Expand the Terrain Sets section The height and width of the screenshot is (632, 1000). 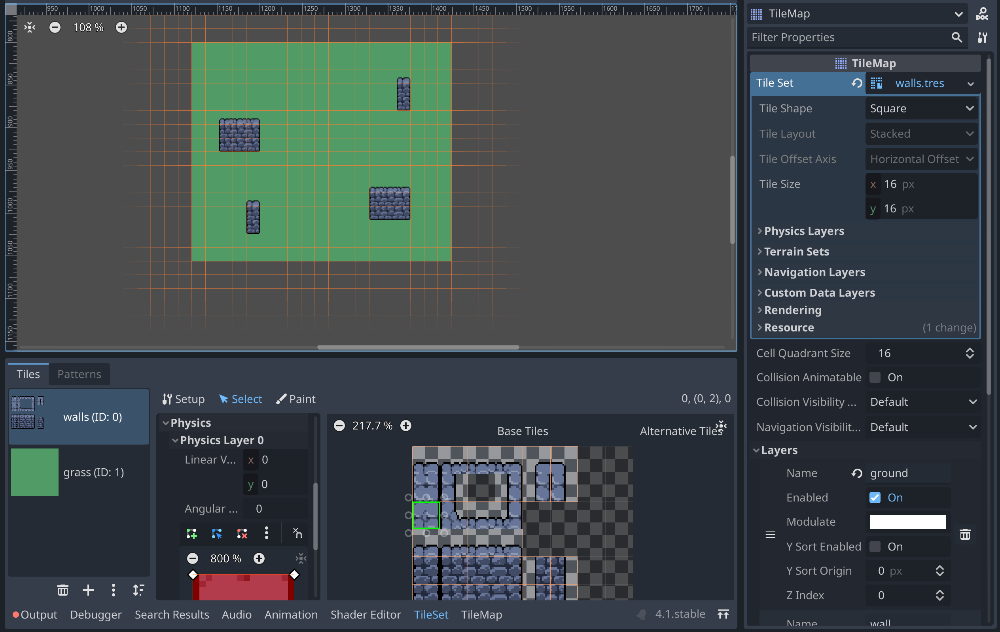[x=796, y=252]
